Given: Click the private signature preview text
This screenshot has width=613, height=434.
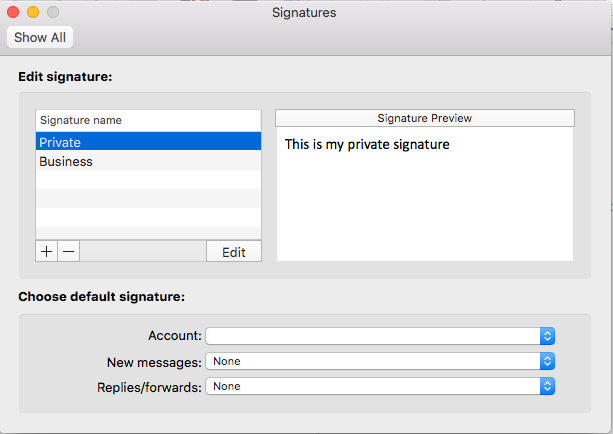Looking at the screenshot, I should tap(367, 145).
